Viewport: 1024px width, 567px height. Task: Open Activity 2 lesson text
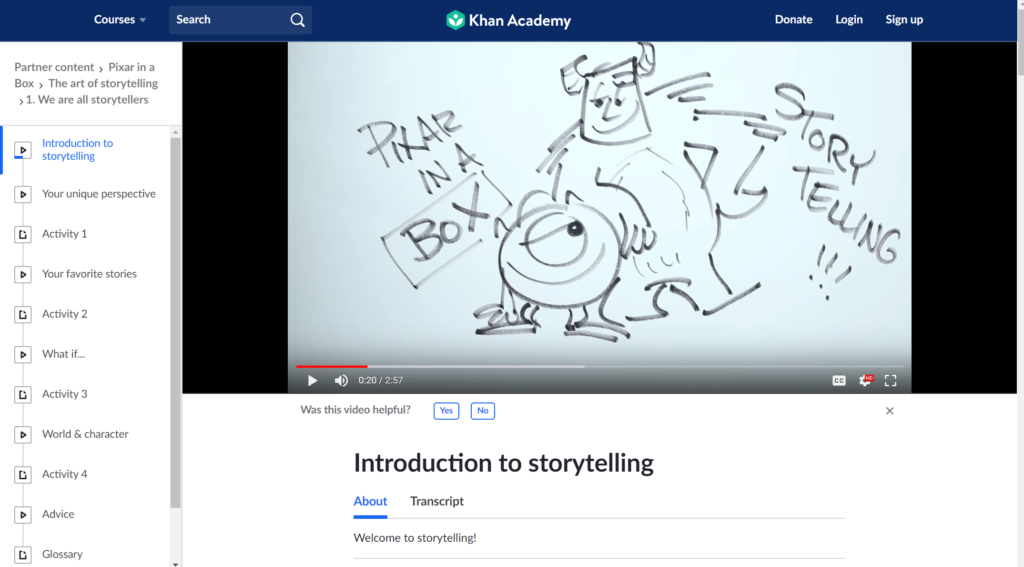click(x=65, y=314)
